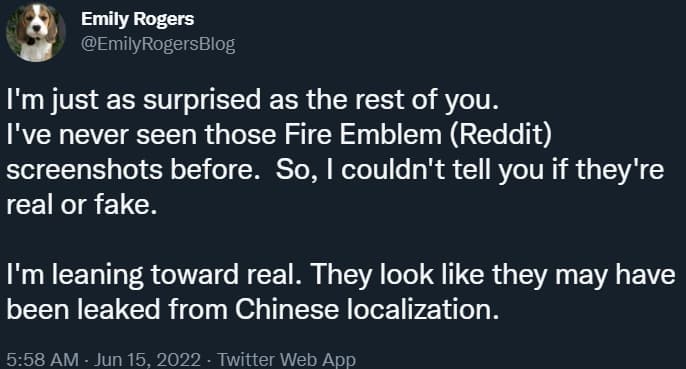This screenshot has height=369, width=686.
Task: Click the "(Reddit)" word in the tweet
Action: [499, 135]
